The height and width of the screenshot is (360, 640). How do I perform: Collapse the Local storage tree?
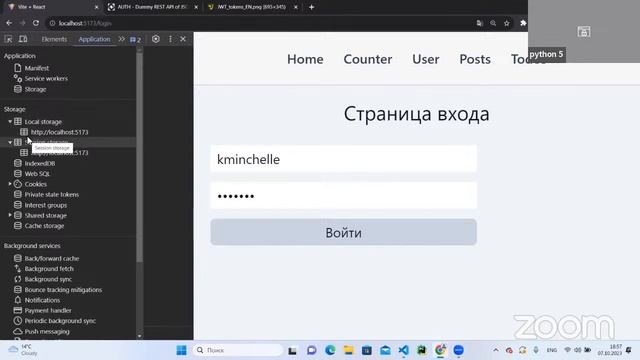tap(10, 121)
